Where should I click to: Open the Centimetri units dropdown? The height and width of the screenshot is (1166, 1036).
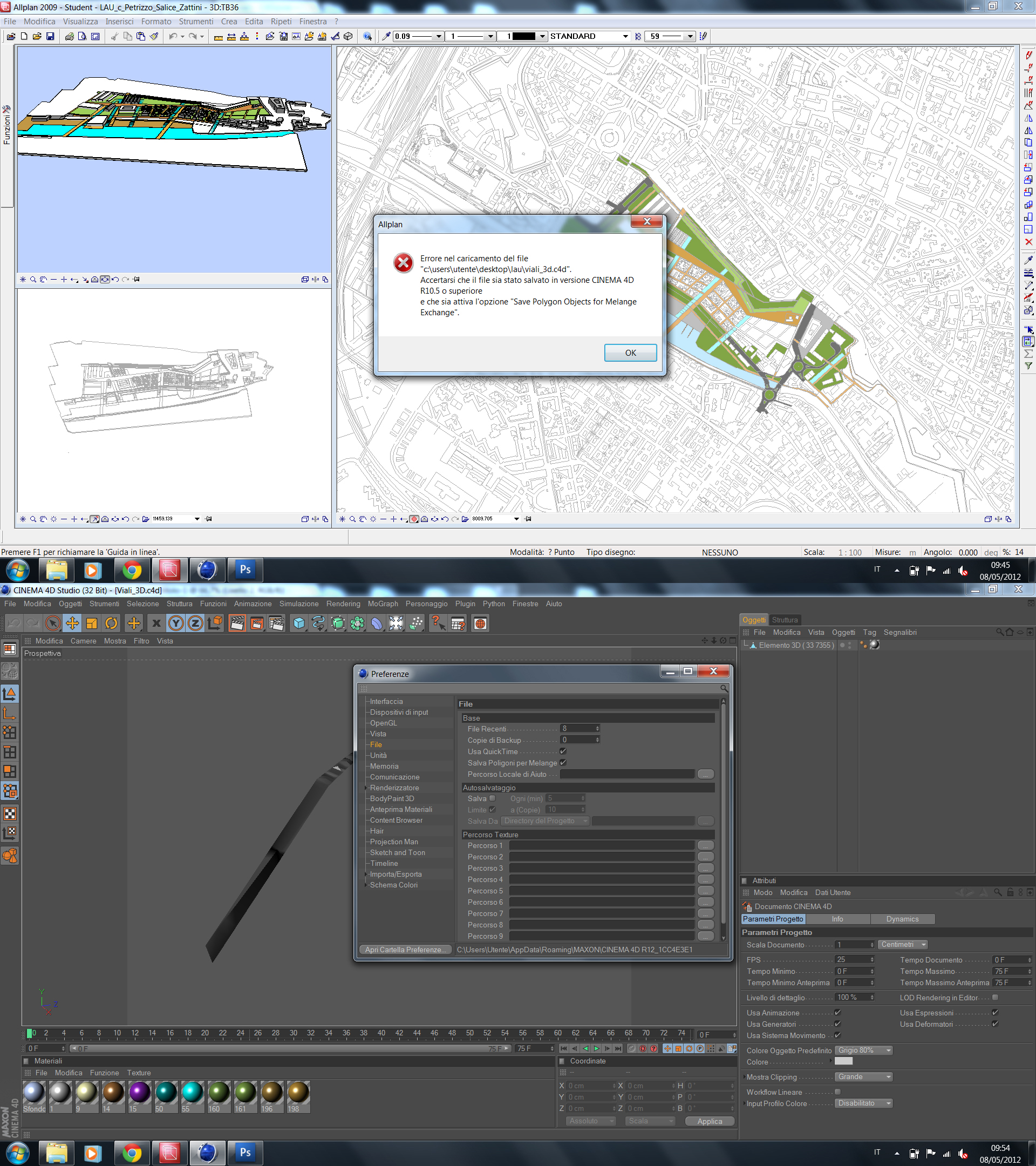[903, 945]
